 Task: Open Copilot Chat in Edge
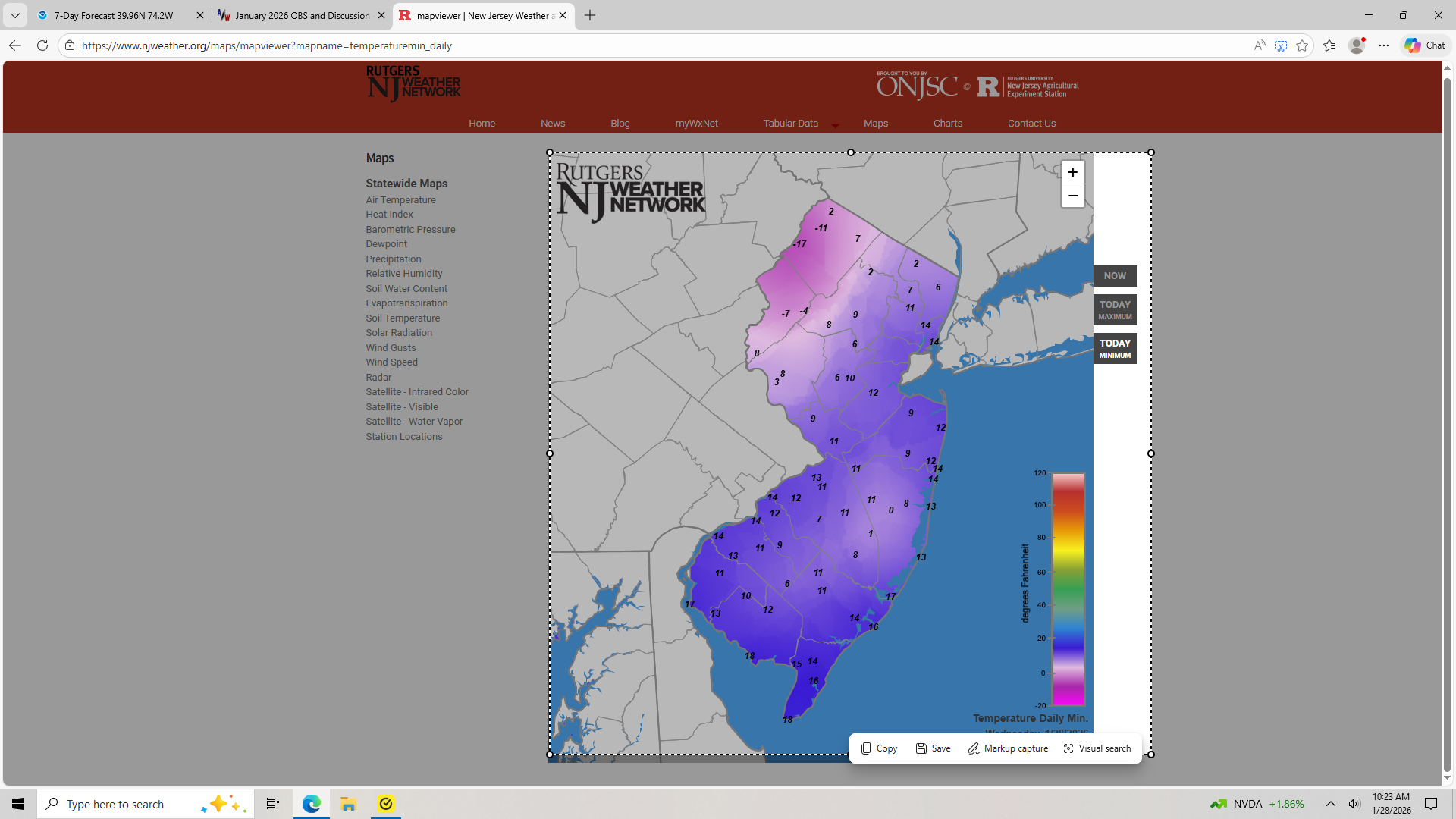(x=1424, y=45)
